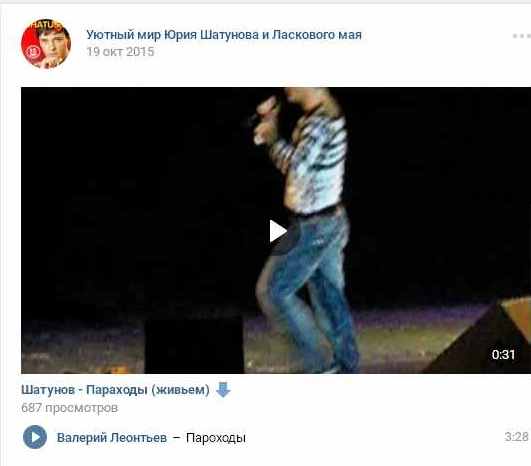Click Ласкового мая part of community name
This screenshot has height=466, width=531.
[x=317, y=35]
